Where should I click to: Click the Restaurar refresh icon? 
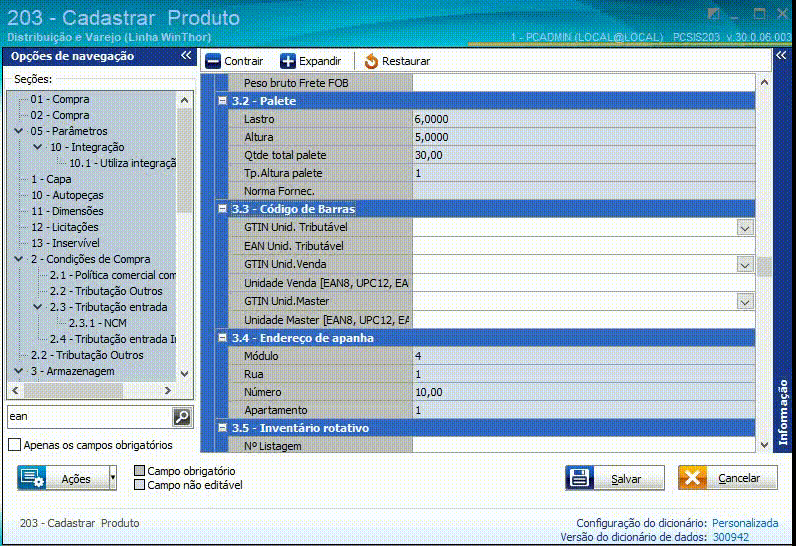(x=371, y=61)
